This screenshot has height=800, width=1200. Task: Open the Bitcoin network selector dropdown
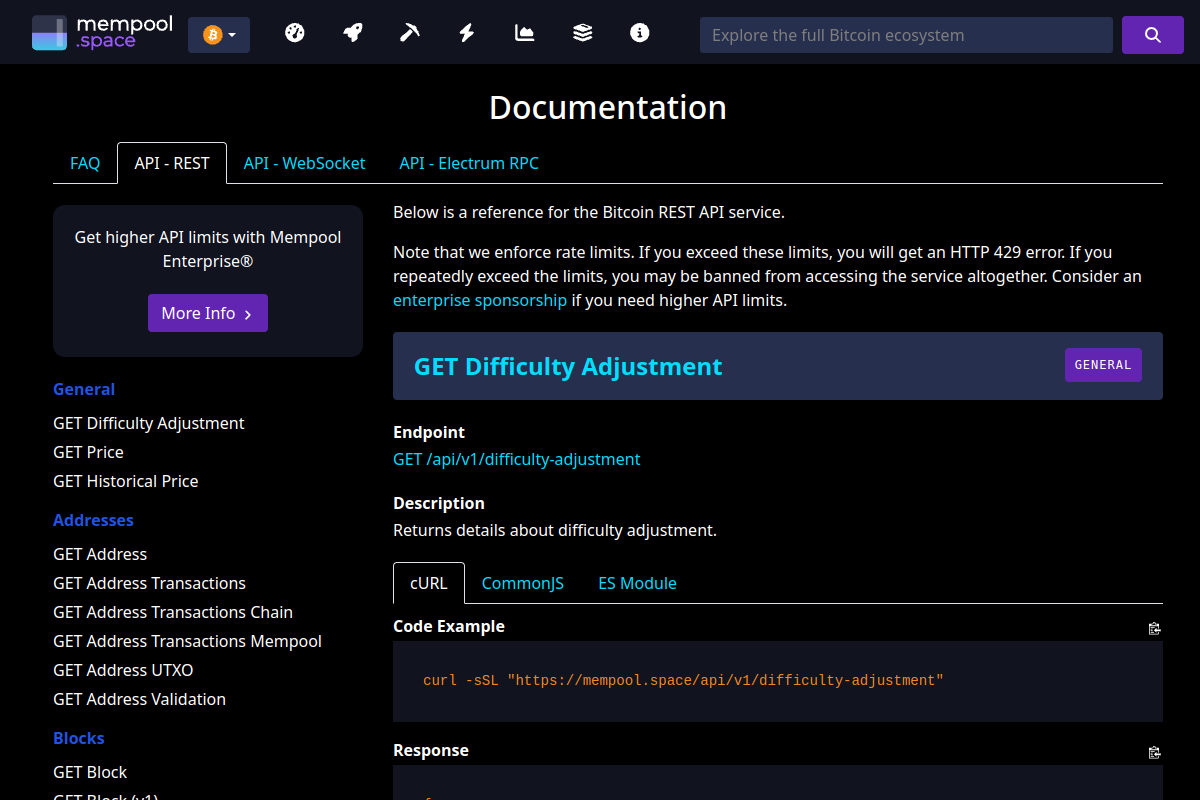[219, 35]
